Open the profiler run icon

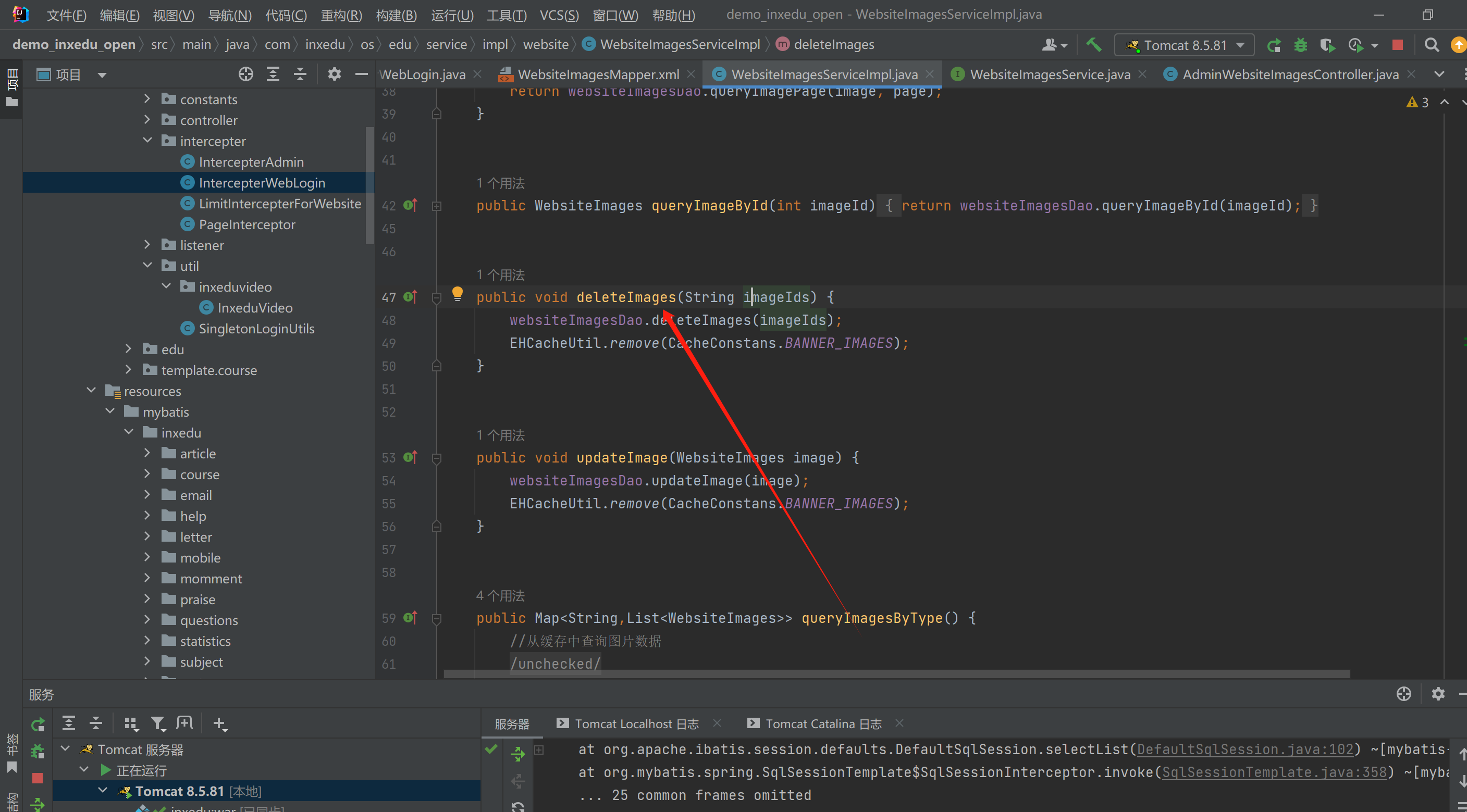click(x=1356, y=45)
